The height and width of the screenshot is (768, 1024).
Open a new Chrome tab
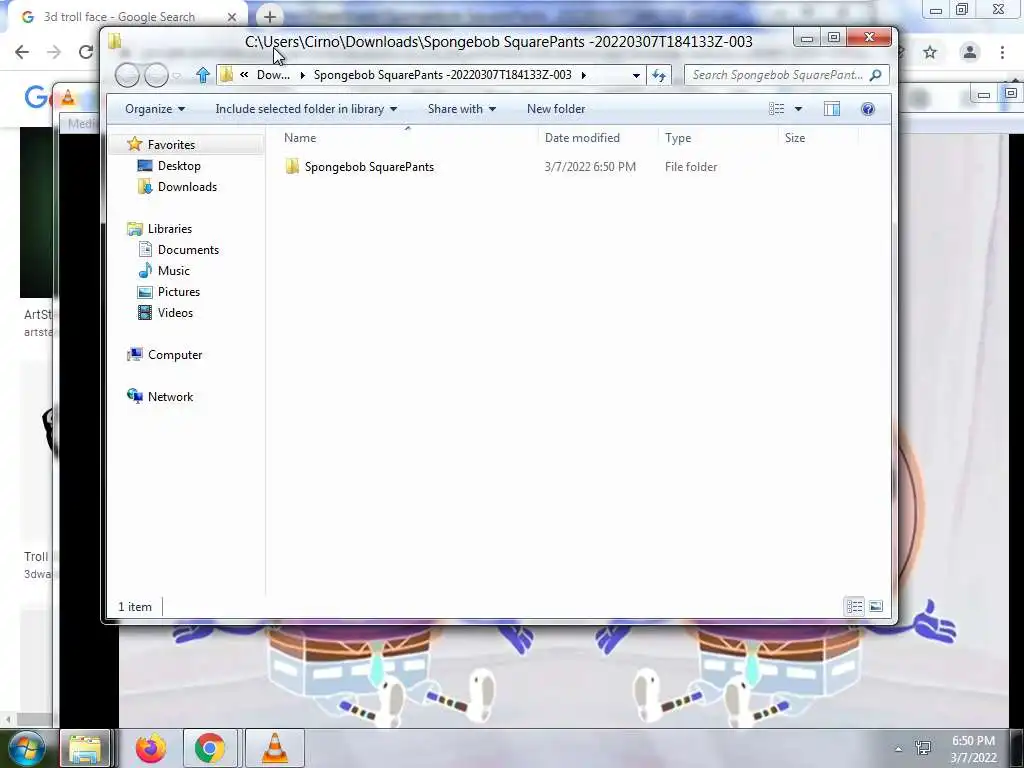[270, 17]
